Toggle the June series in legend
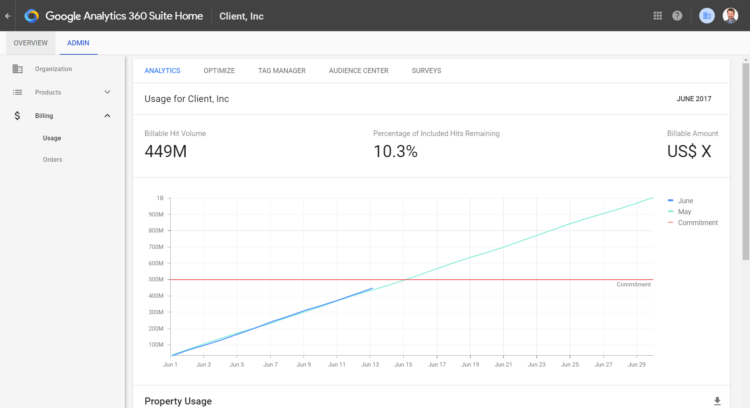Screen dimensions: 750x408 [680, 201]
